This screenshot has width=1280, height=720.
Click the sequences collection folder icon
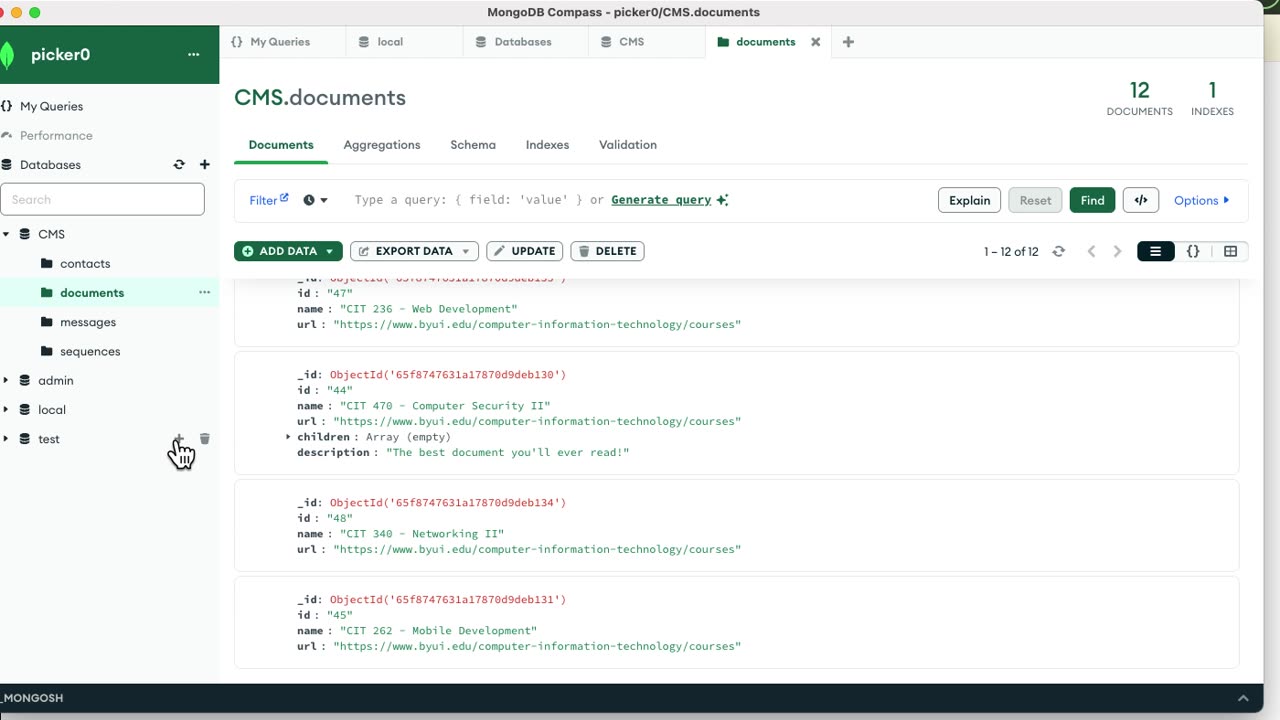click(x=47, y=351)
